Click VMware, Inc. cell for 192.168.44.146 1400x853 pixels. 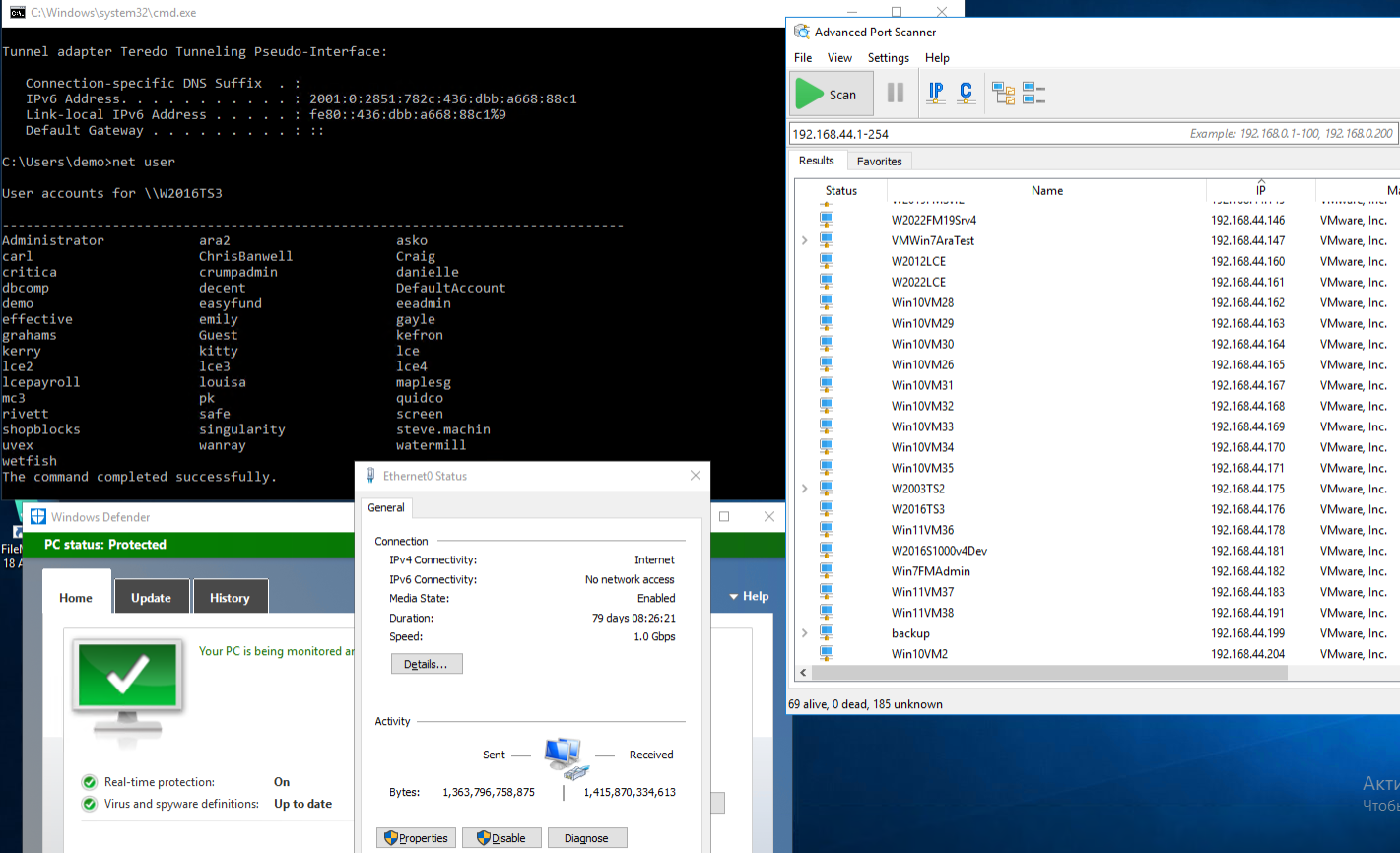(x=1353, y=220)
